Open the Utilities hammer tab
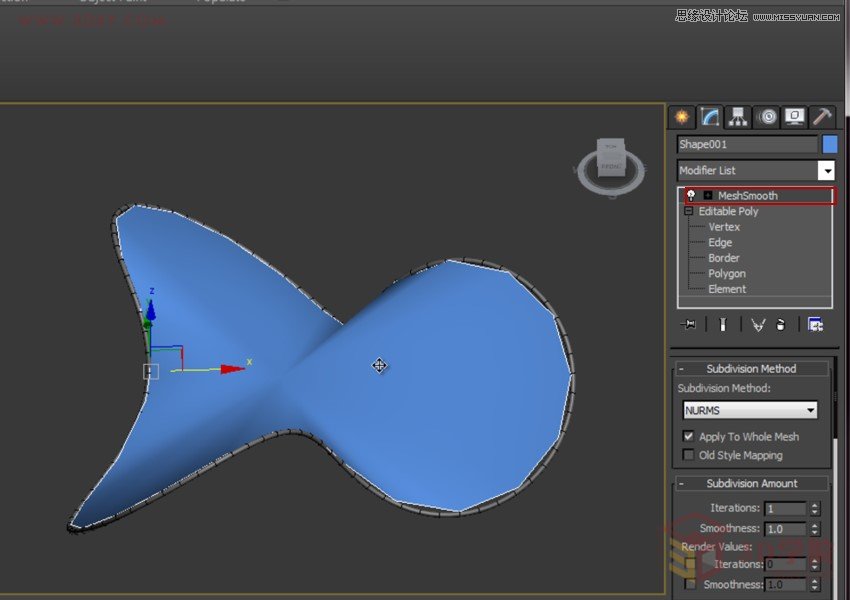The image size is (850, 600). (x=822, y=117)
